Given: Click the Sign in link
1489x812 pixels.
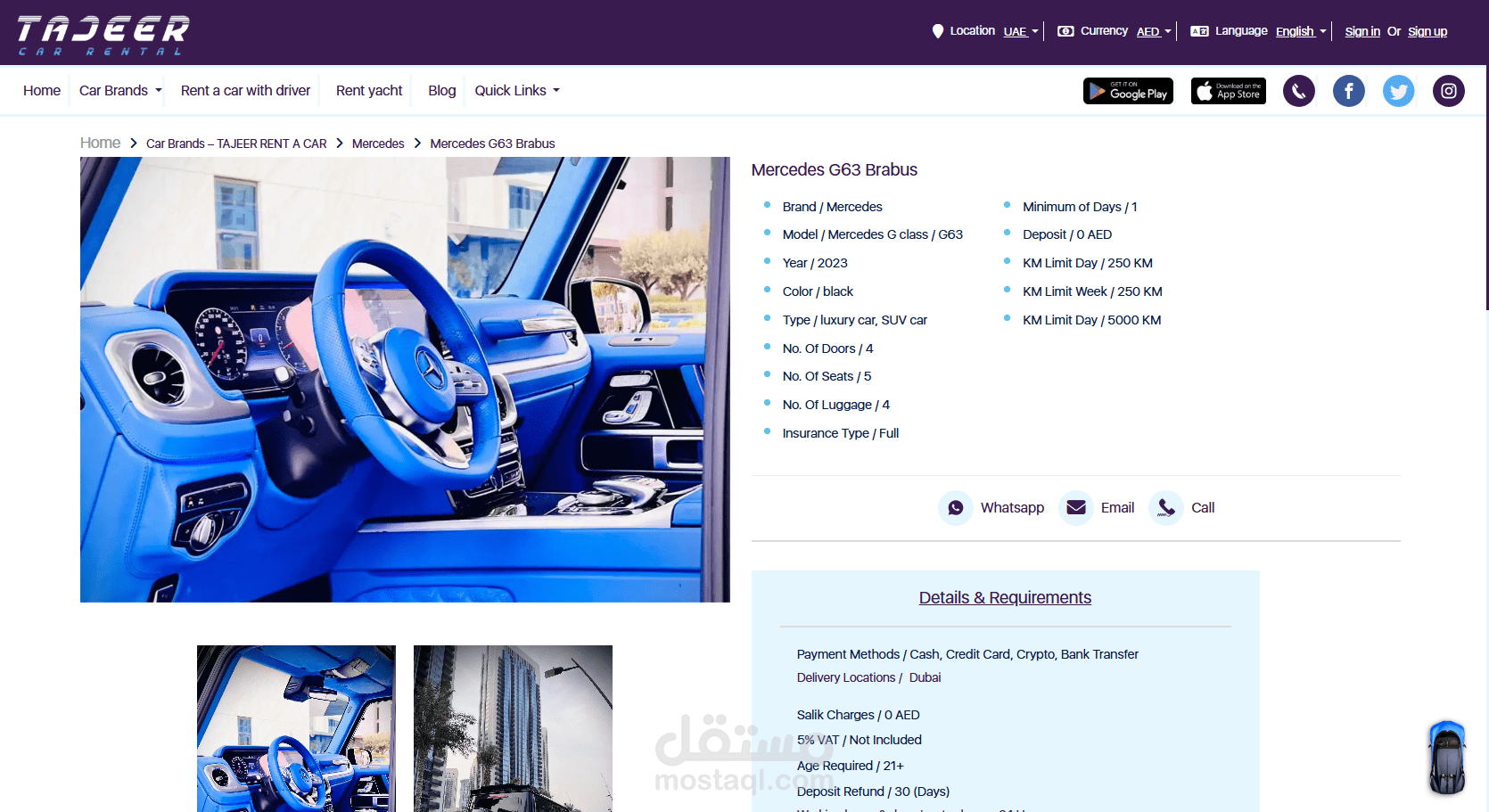Looking at the screenshot, I should pyautogui.click(x=1362, y=31).
